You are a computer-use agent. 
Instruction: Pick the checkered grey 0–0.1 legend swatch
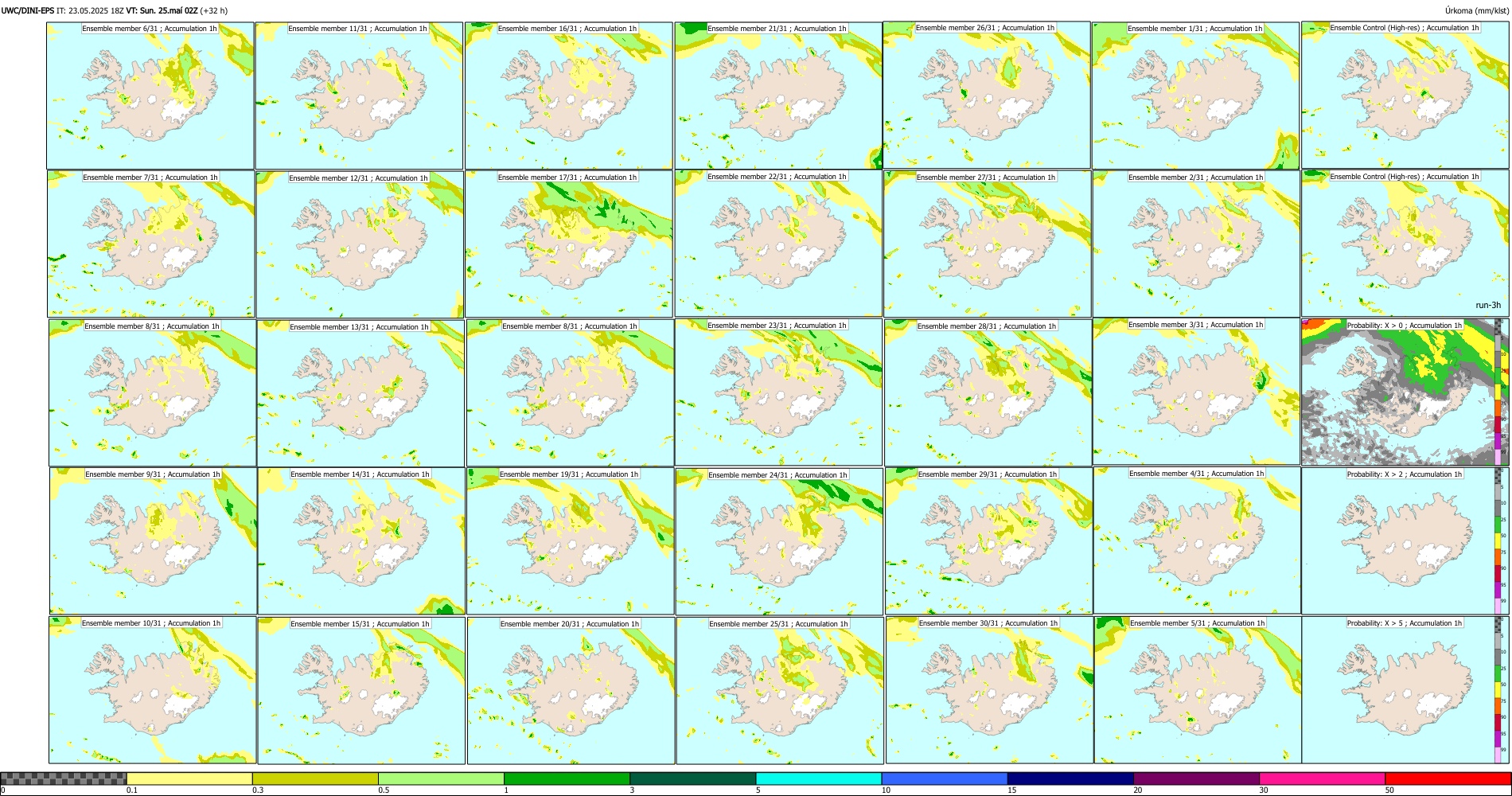pos(64,778)
